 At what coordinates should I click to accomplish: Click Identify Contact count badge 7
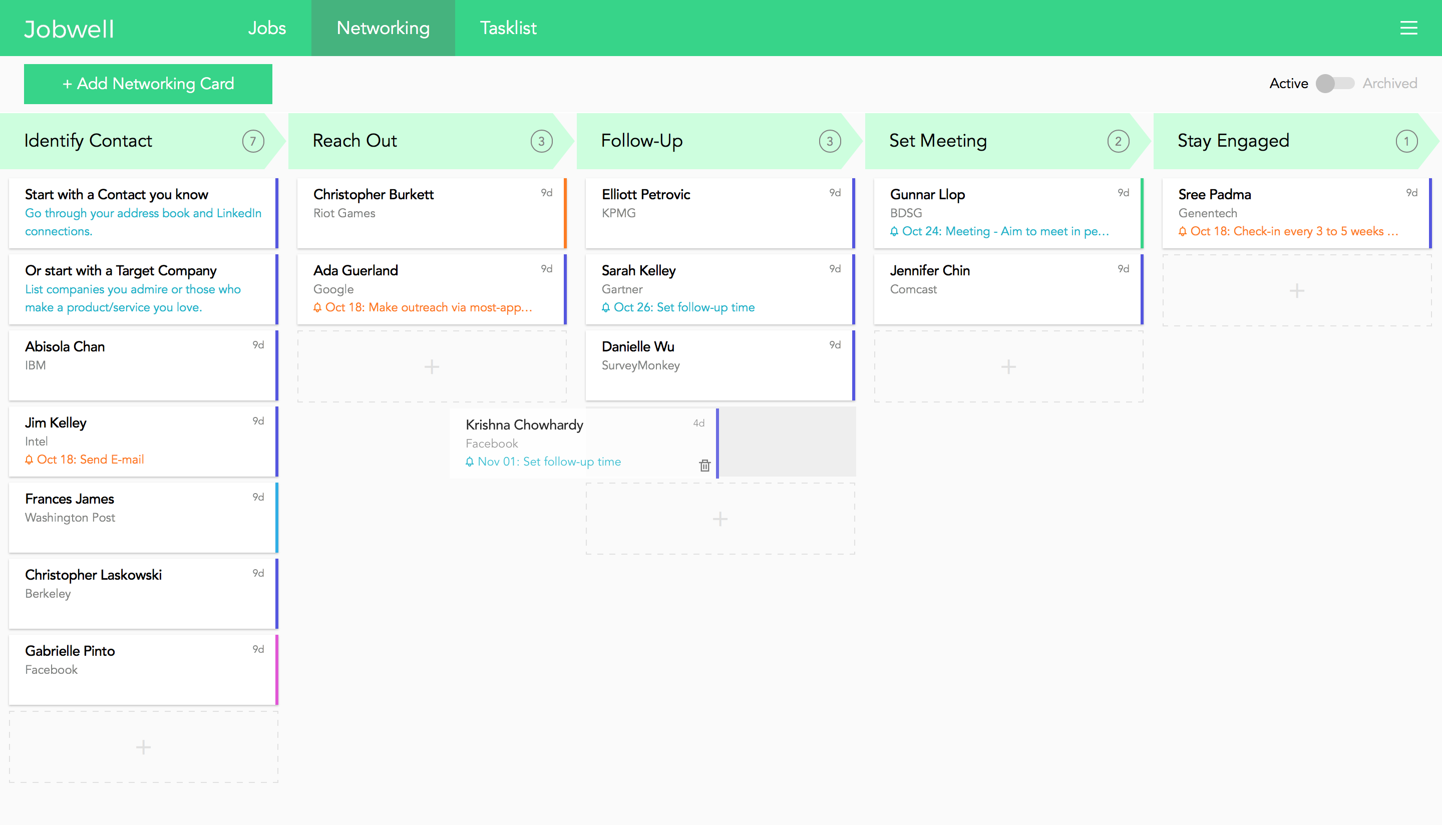tap(253, 141)
